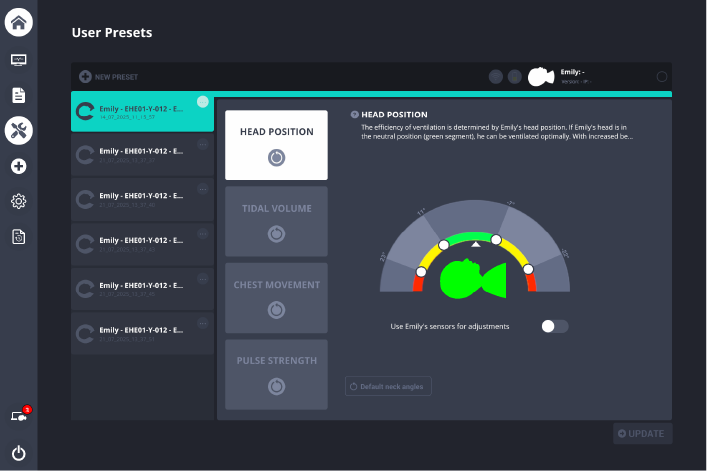Click the New Preset button
This screenshot has height=471, width=707.
click(x=109, y=77)
